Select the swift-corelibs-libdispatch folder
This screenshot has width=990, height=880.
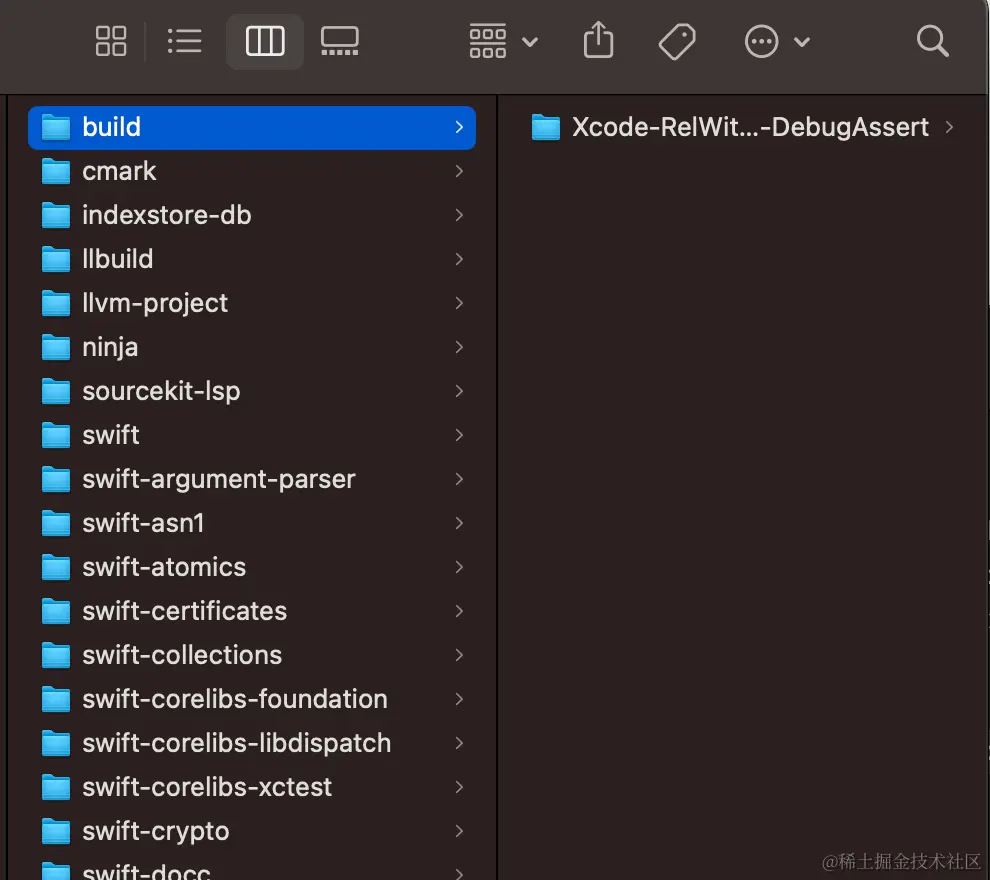tap(252, 743)
